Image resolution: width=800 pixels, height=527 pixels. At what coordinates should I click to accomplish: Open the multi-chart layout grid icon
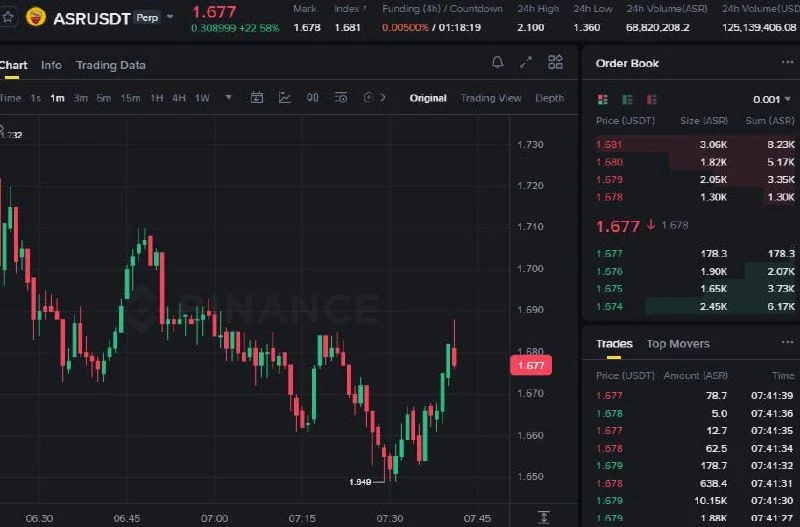pyautogui.click(x=555, y=62)
